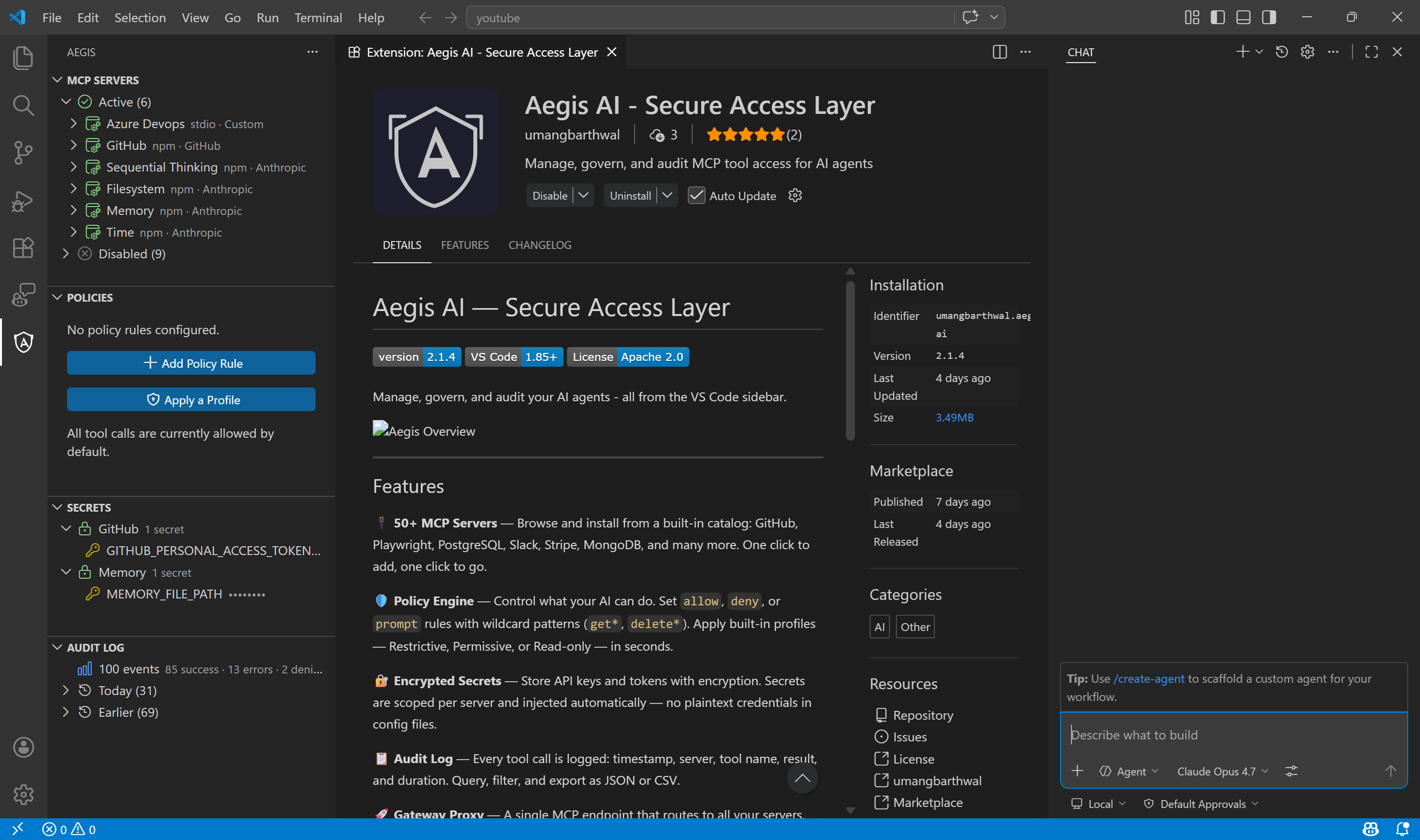Split the editor to the right
The width and height of the screenshot is (1420, 840).
click(x=999, y=52)
